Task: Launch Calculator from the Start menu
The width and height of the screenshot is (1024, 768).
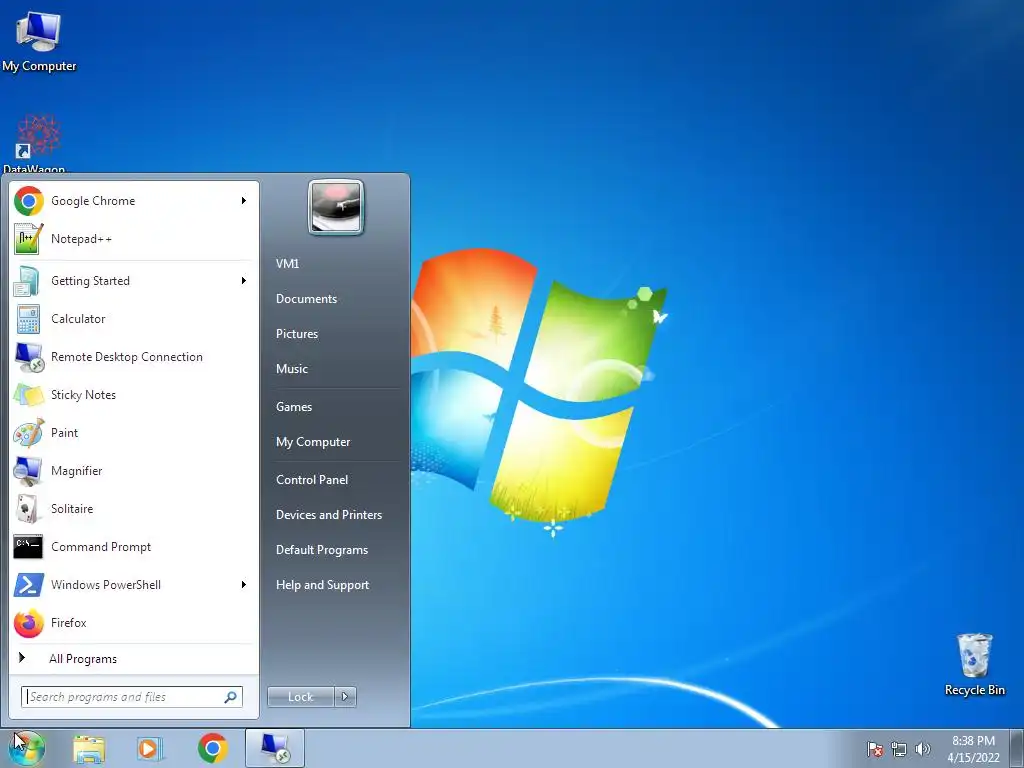Action: tap(134, 319)
